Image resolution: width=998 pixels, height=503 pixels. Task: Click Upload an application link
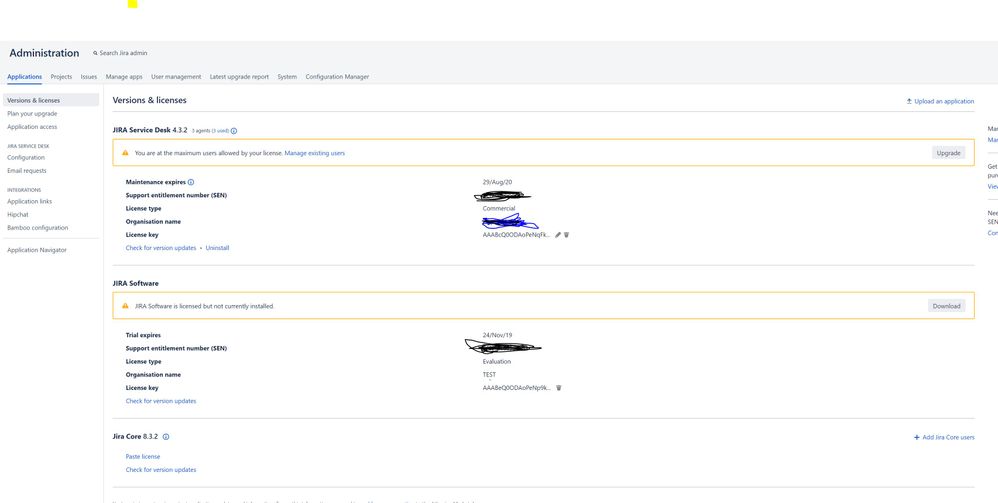click(944, 101)
